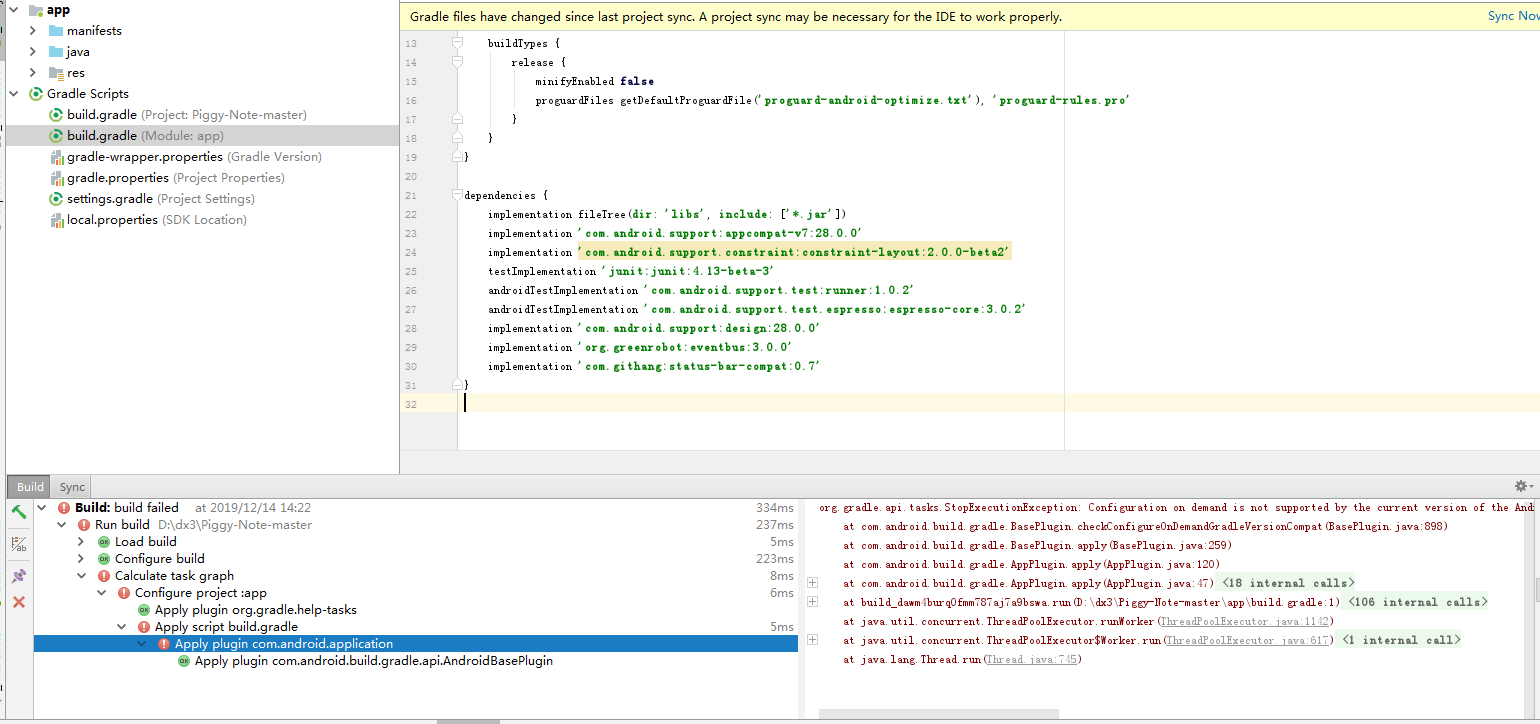Collapse the app module node
The height and width of the screenshot is (724, 1540).
pos(13,10)
